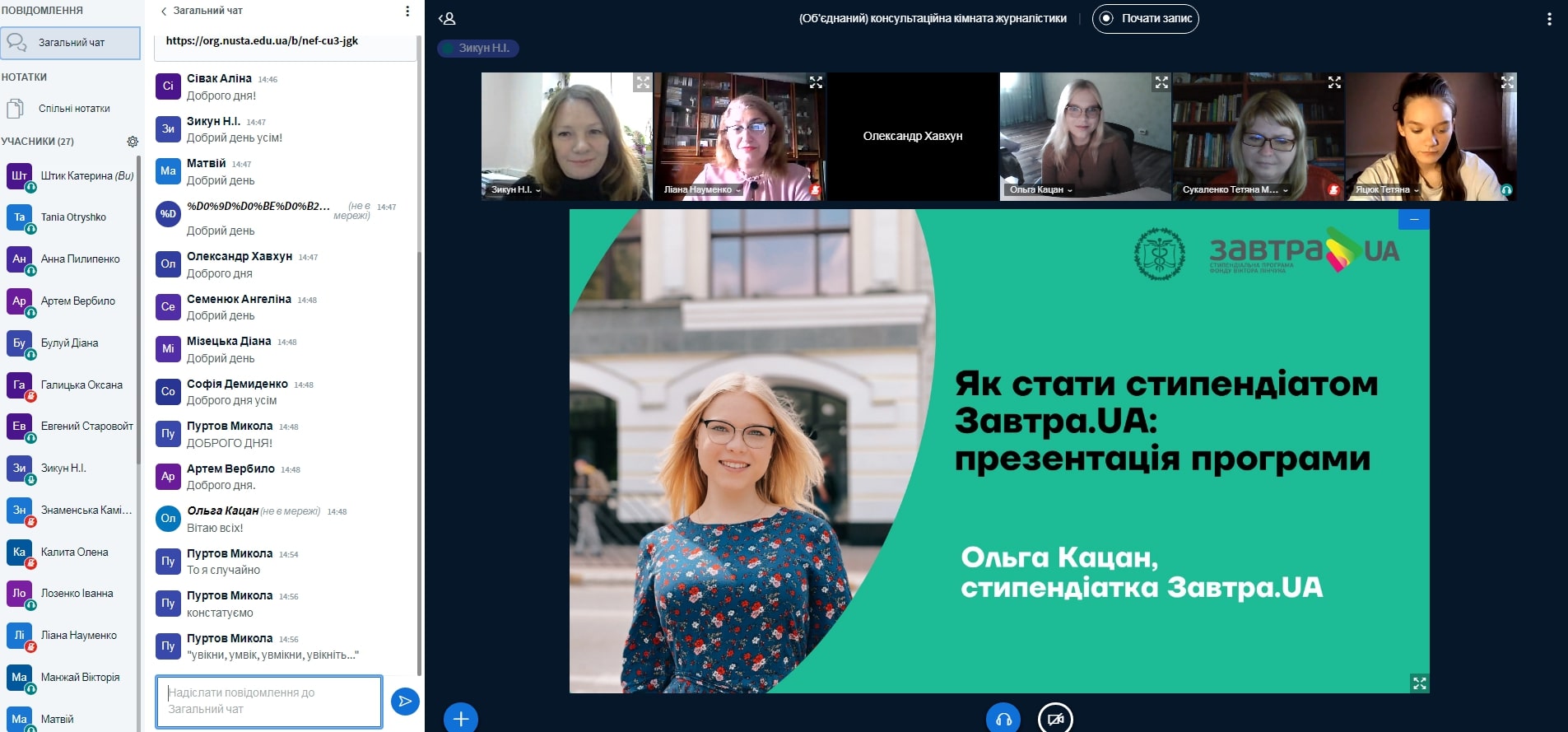Toggle the share webcam button
This screenshot has height=732, width=1568.
point(1055,719)
